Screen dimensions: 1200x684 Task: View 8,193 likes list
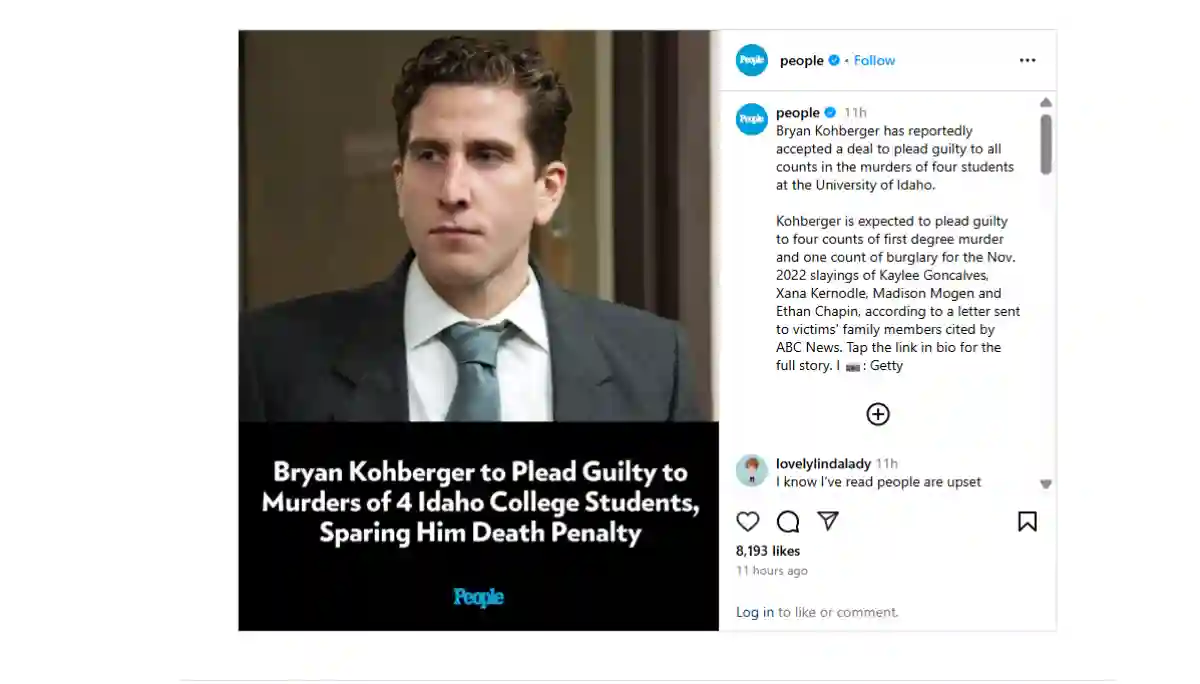[x=768, y=551]
